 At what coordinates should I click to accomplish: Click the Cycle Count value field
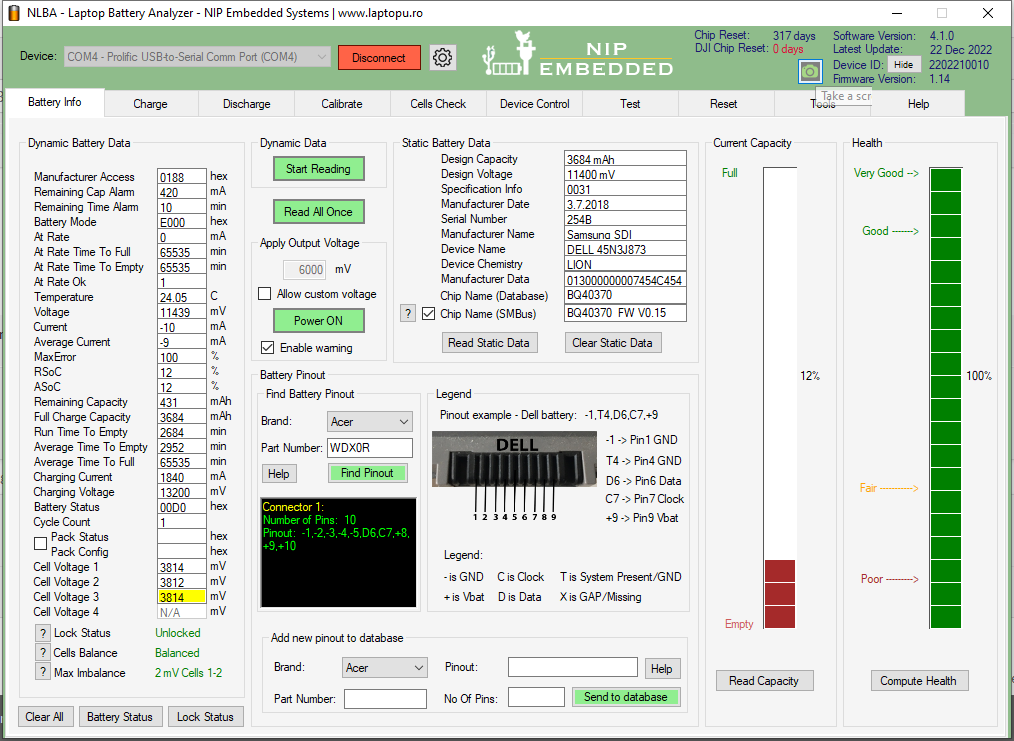(182, 522)
